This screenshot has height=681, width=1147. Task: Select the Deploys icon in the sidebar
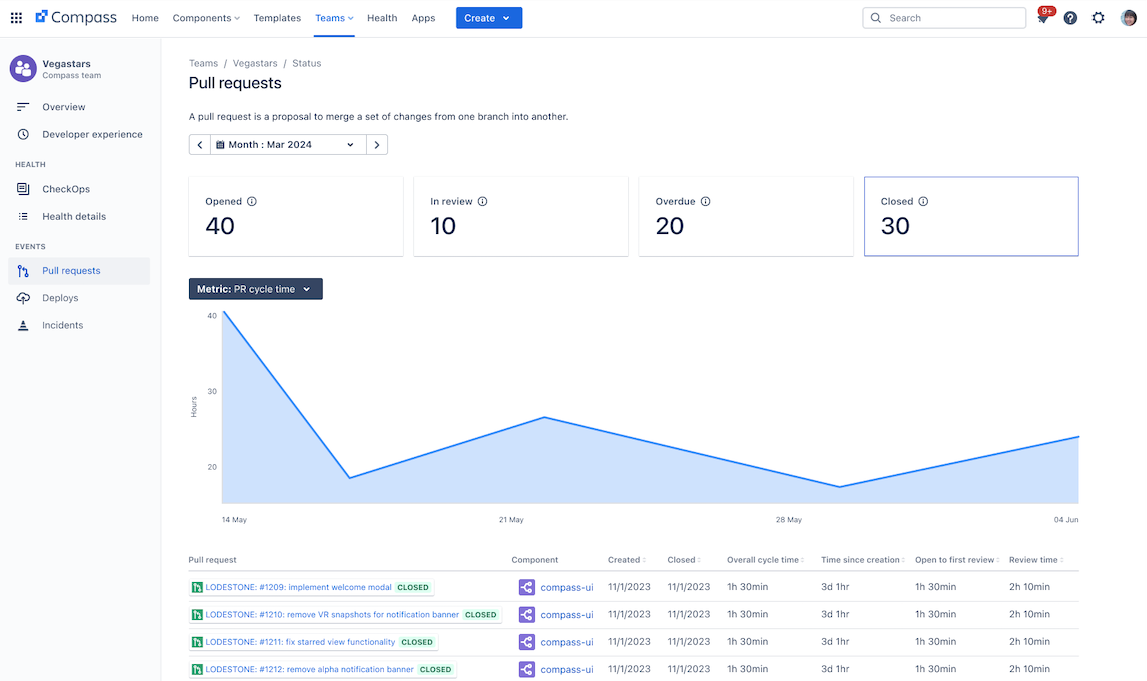[x=22, y=297]
